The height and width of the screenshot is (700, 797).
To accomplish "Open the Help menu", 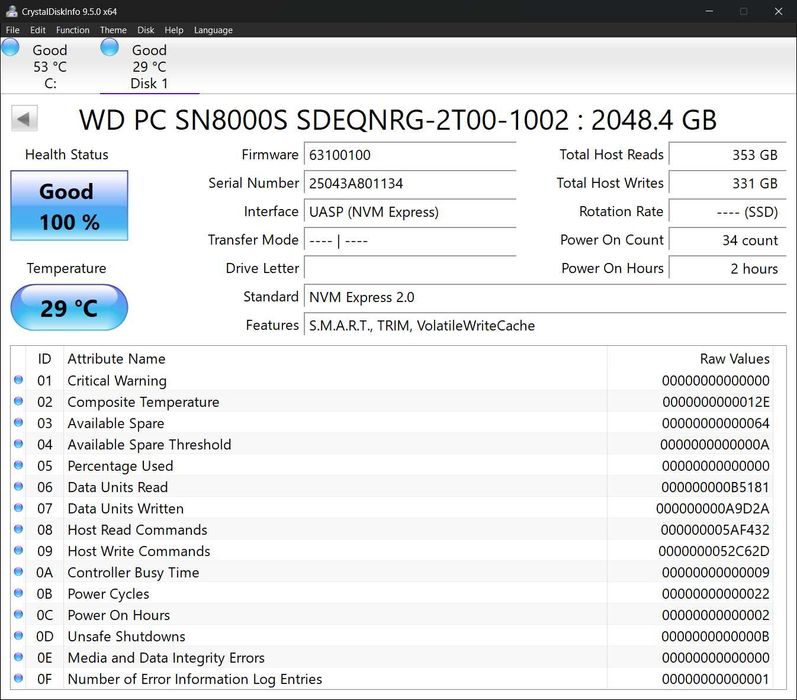I will (x=174, y=30).
